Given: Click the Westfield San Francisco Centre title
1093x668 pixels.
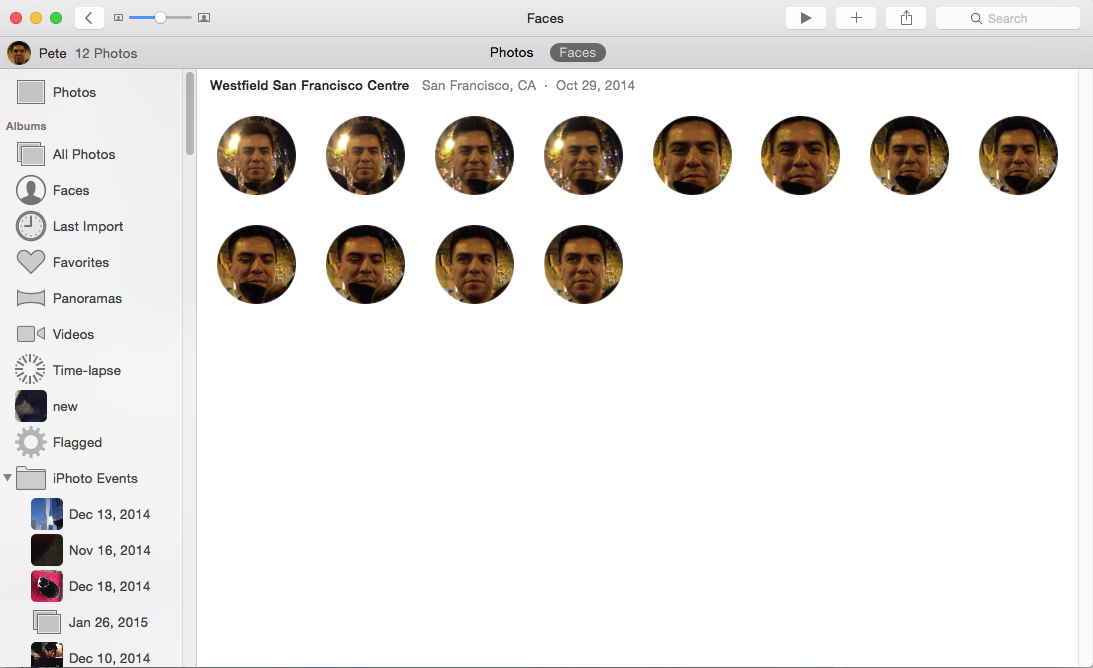Looking at the screenshot, I should [309, 85].
